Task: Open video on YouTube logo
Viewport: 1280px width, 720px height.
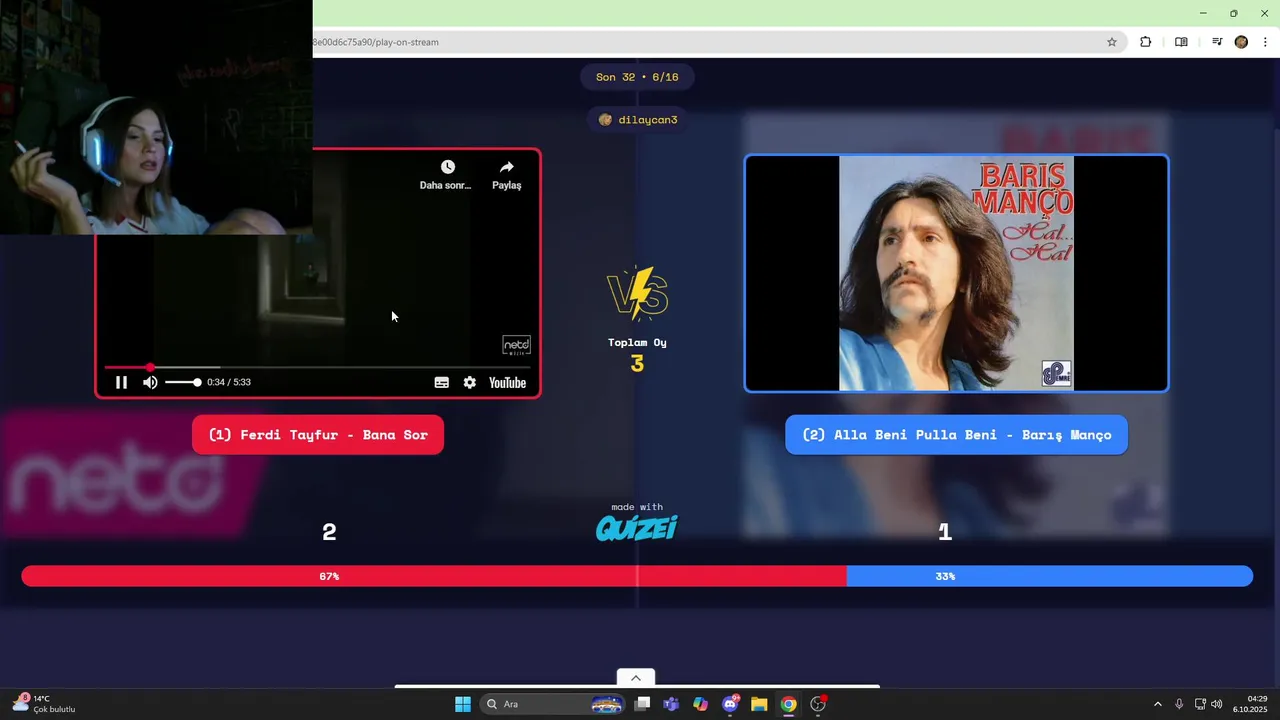Action: 507,382
